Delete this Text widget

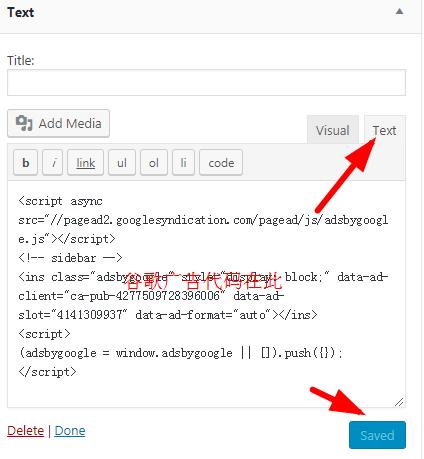pyautogui.click(x=25, y=431)
